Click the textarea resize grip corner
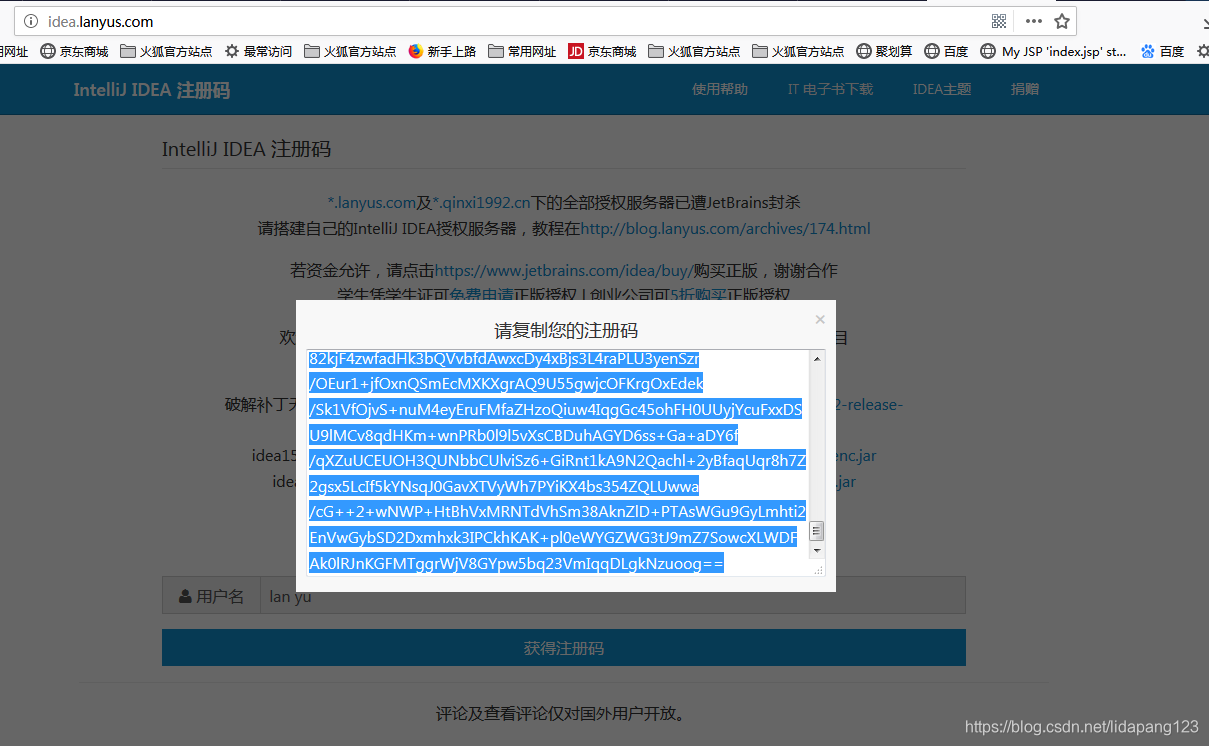Screen dimensions: 1209x746 (x=818, y=570)
